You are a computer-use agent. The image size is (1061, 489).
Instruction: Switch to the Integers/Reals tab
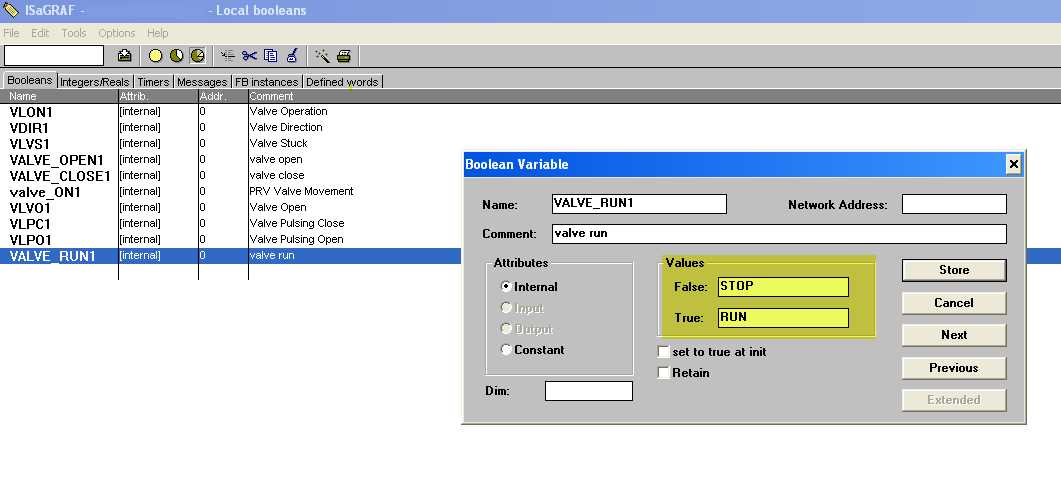pyautogui.click(x=95, y=82)
